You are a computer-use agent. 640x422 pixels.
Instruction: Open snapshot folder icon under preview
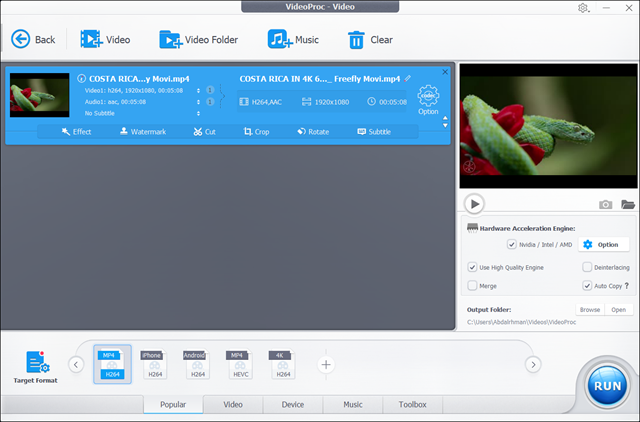tap(628, 204)
